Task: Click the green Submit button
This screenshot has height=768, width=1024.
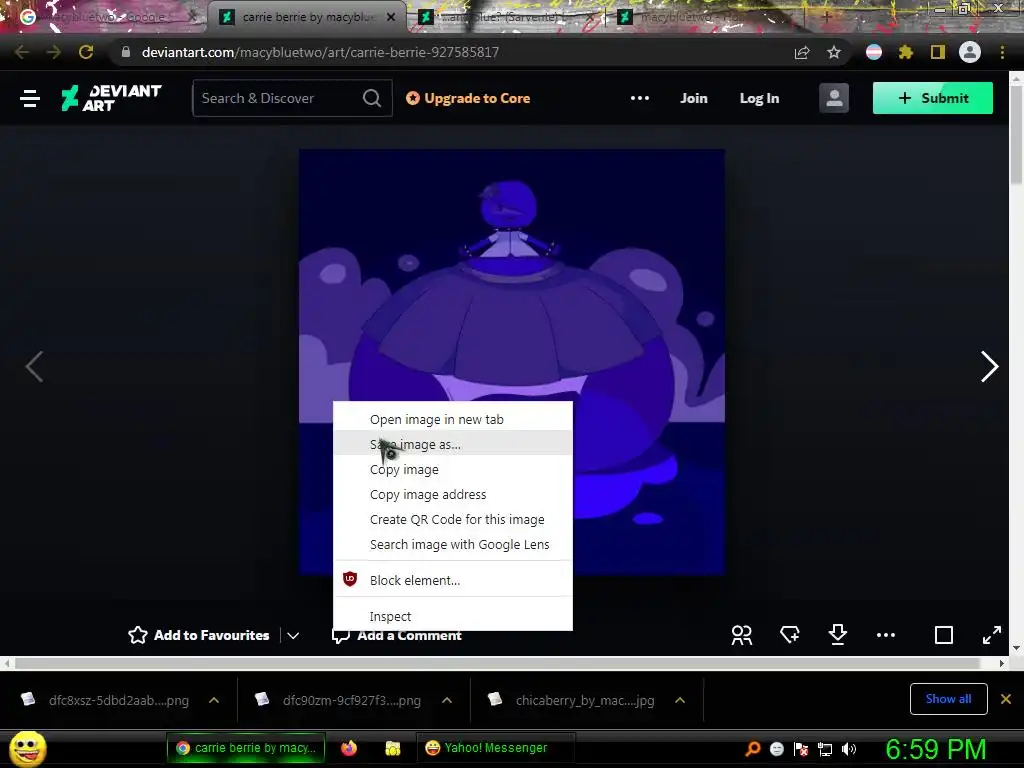Action: (933, 98)
